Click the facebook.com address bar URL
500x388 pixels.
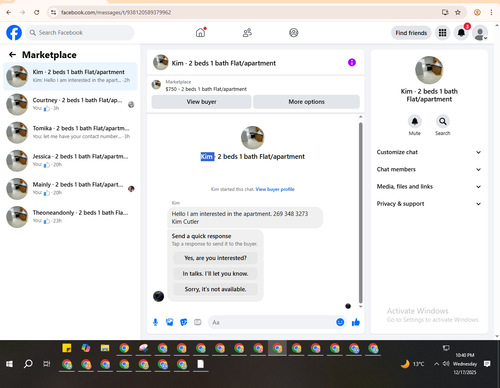pos(116,12)
